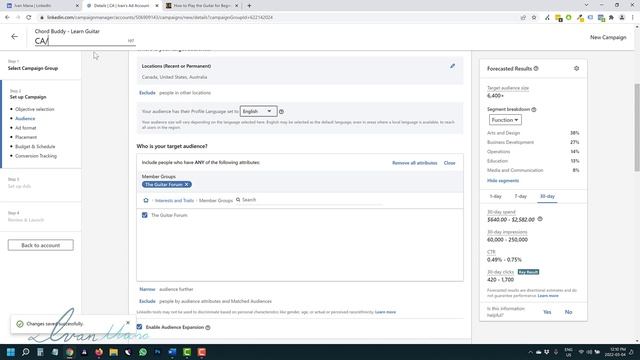The image size is (640, 360).
Task: Open browser extensions puzzle icon
Action: (611, 18)
